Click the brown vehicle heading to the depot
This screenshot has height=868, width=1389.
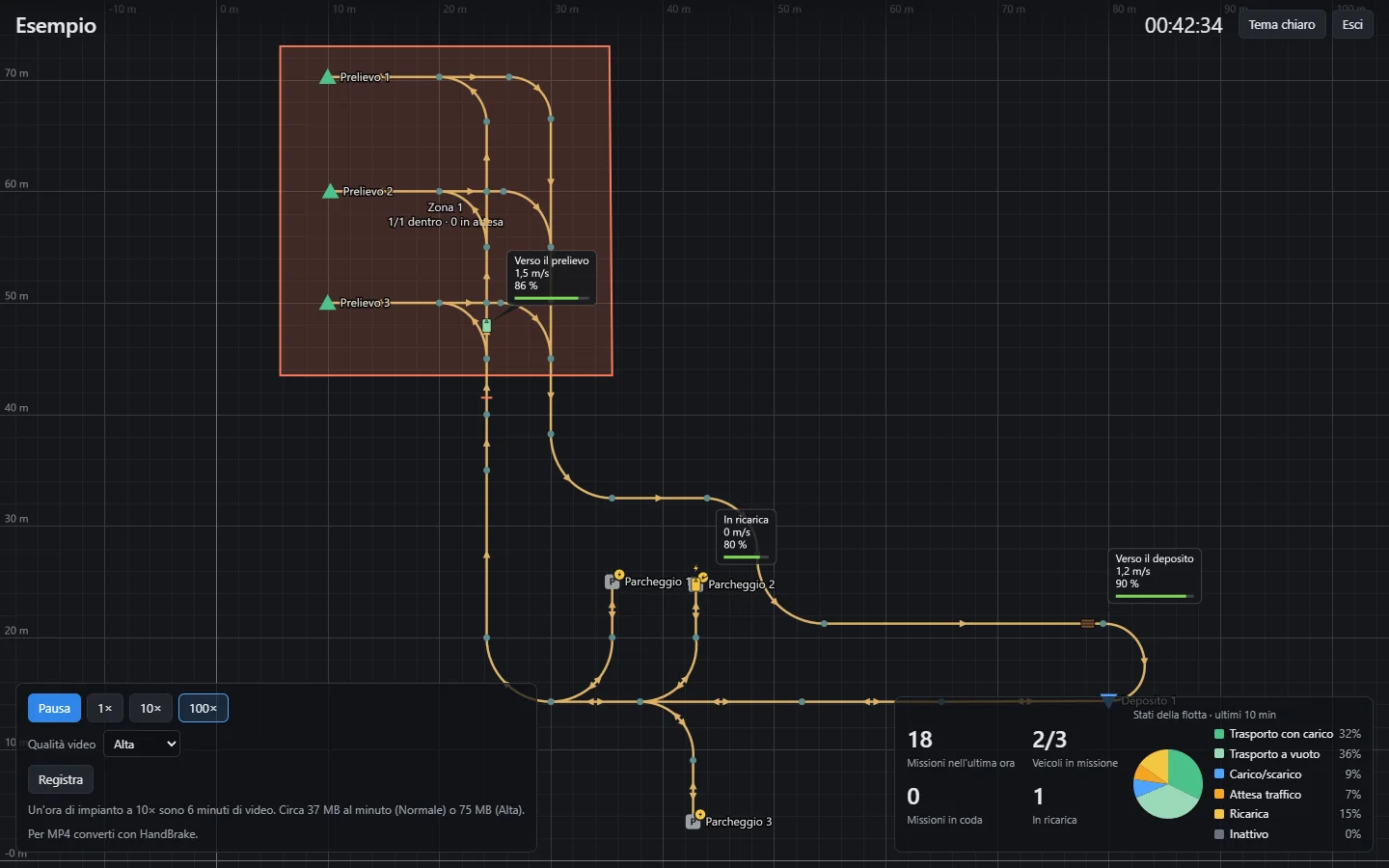pyautogui.click(x=1087, y=624)
